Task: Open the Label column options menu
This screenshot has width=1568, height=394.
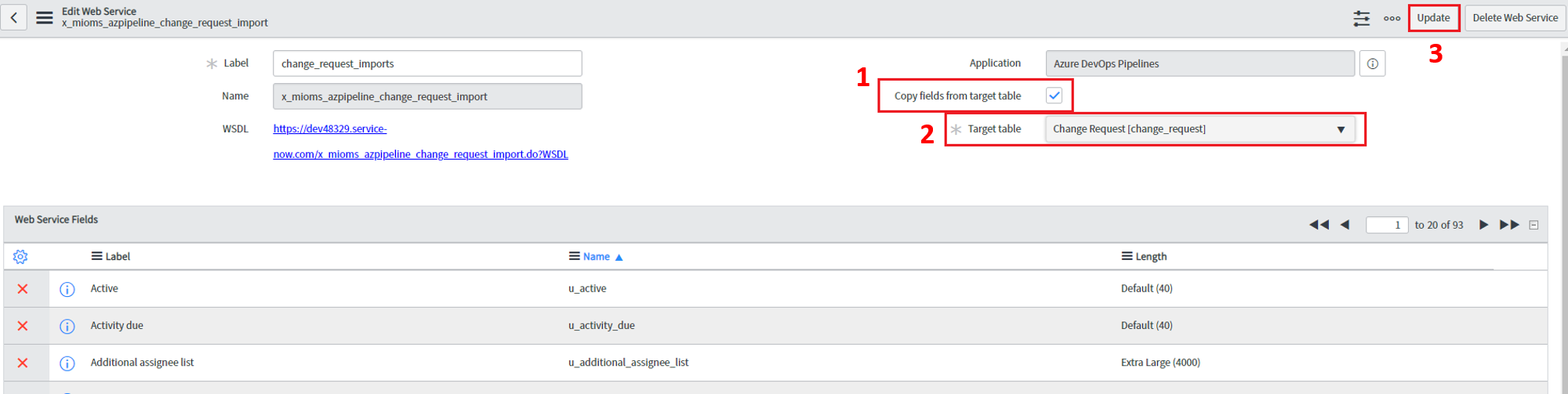Action: click(x=96, y=256)
